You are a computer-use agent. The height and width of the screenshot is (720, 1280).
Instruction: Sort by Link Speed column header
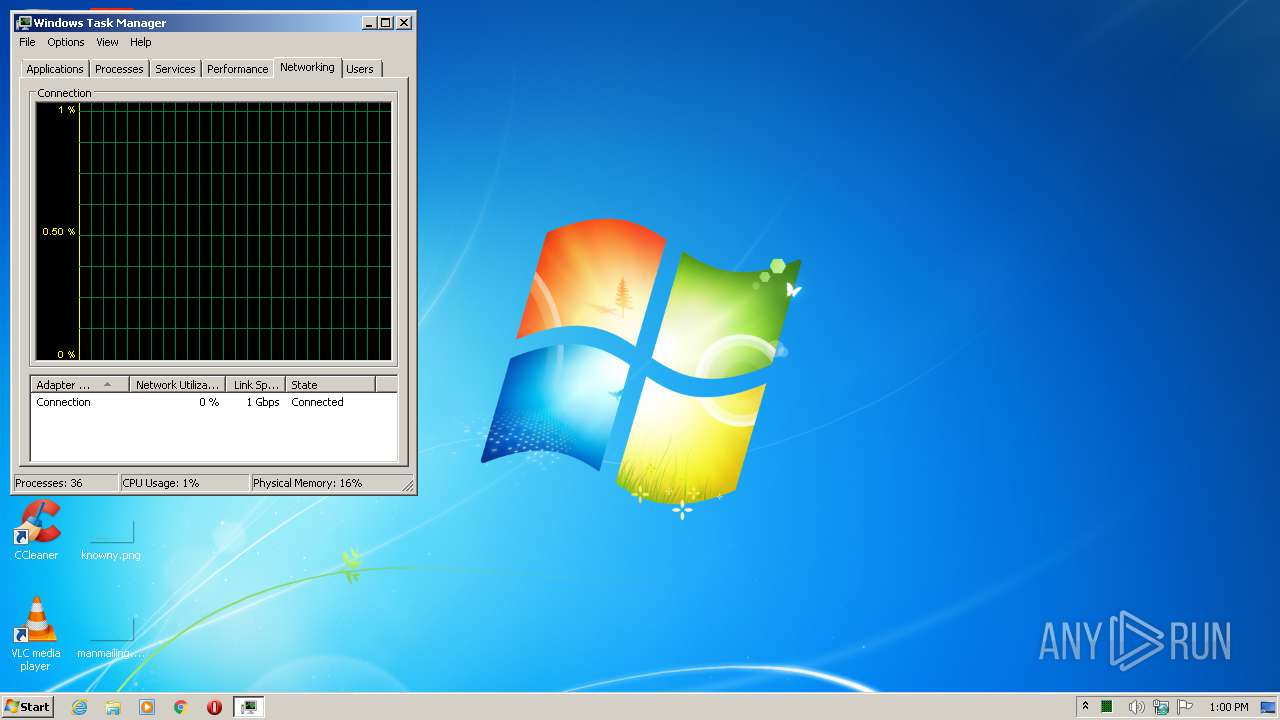256,384
